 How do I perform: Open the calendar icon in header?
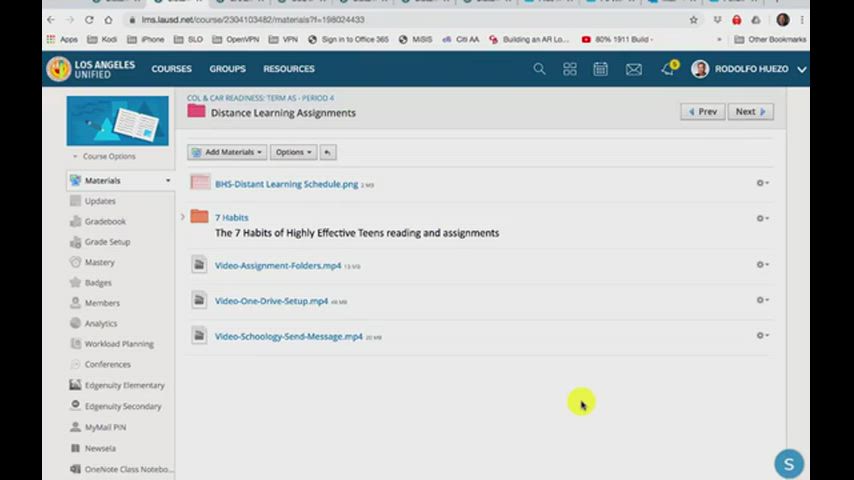click(600, 69)
